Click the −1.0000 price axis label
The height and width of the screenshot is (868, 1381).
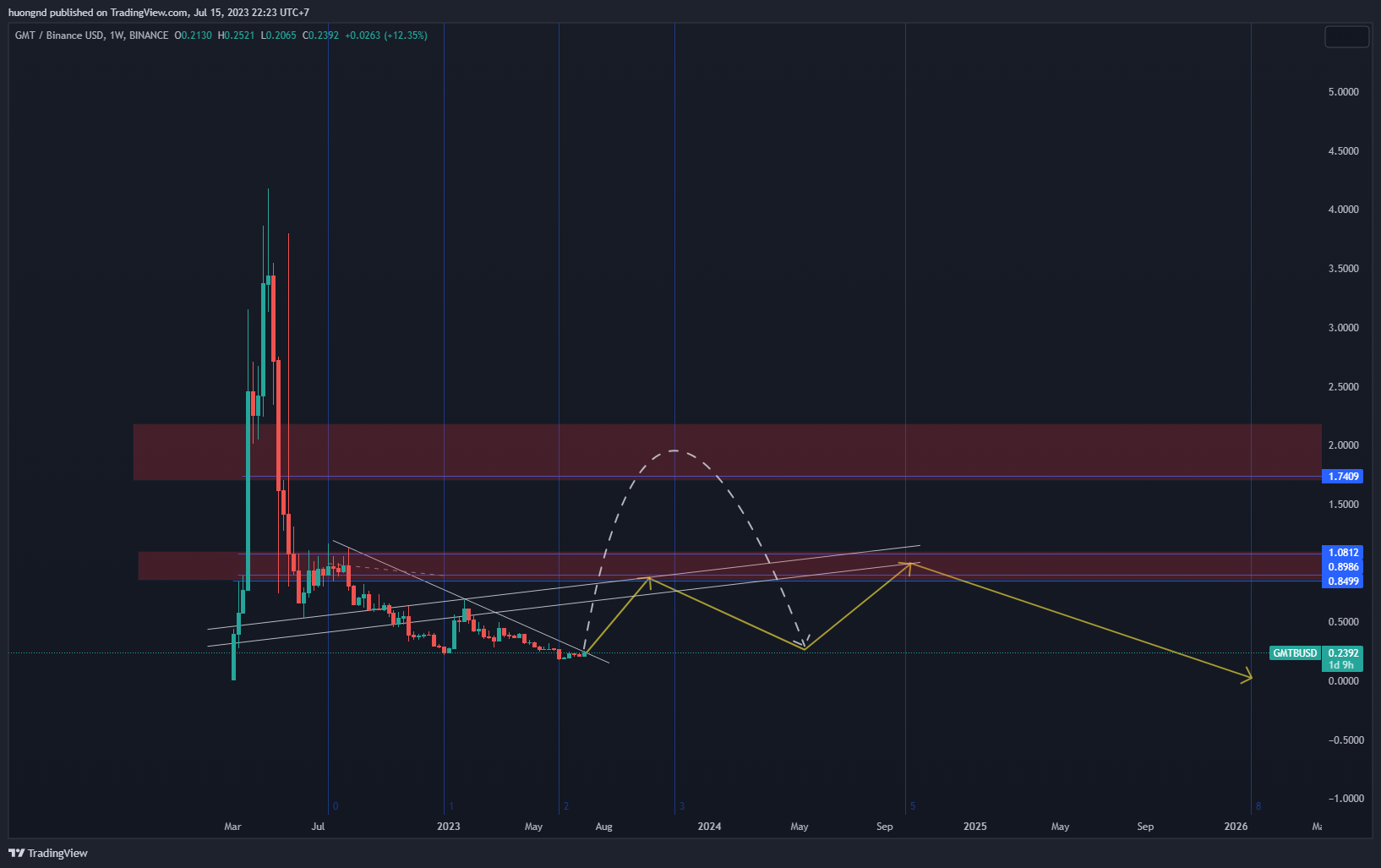(1346, 799)
